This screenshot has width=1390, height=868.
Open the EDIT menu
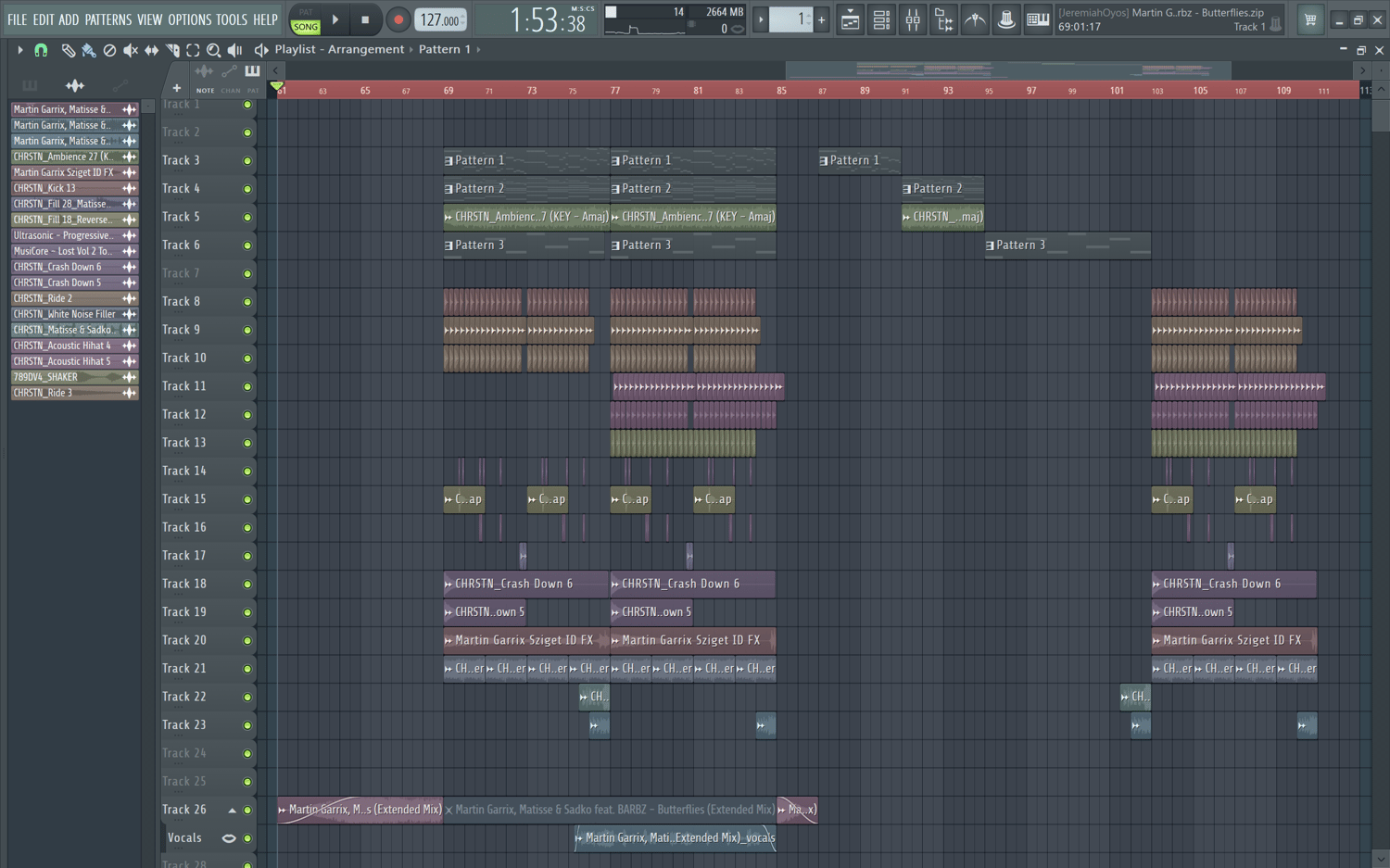click(x=44, y=19)
